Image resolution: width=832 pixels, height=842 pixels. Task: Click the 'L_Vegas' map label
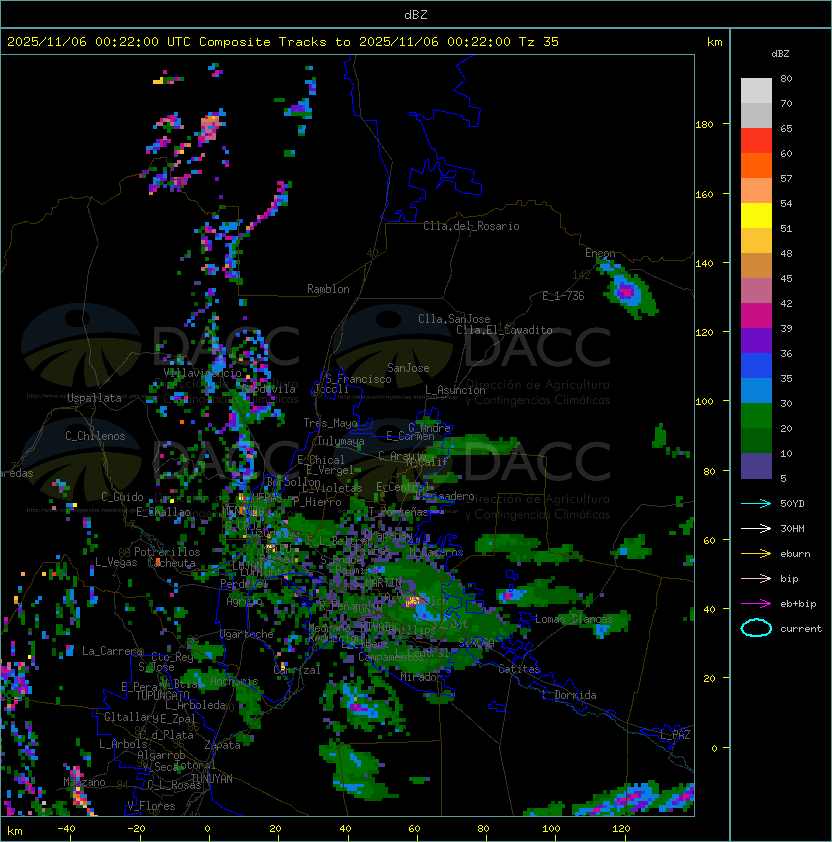pyautogui.click(x=116, y=562)
